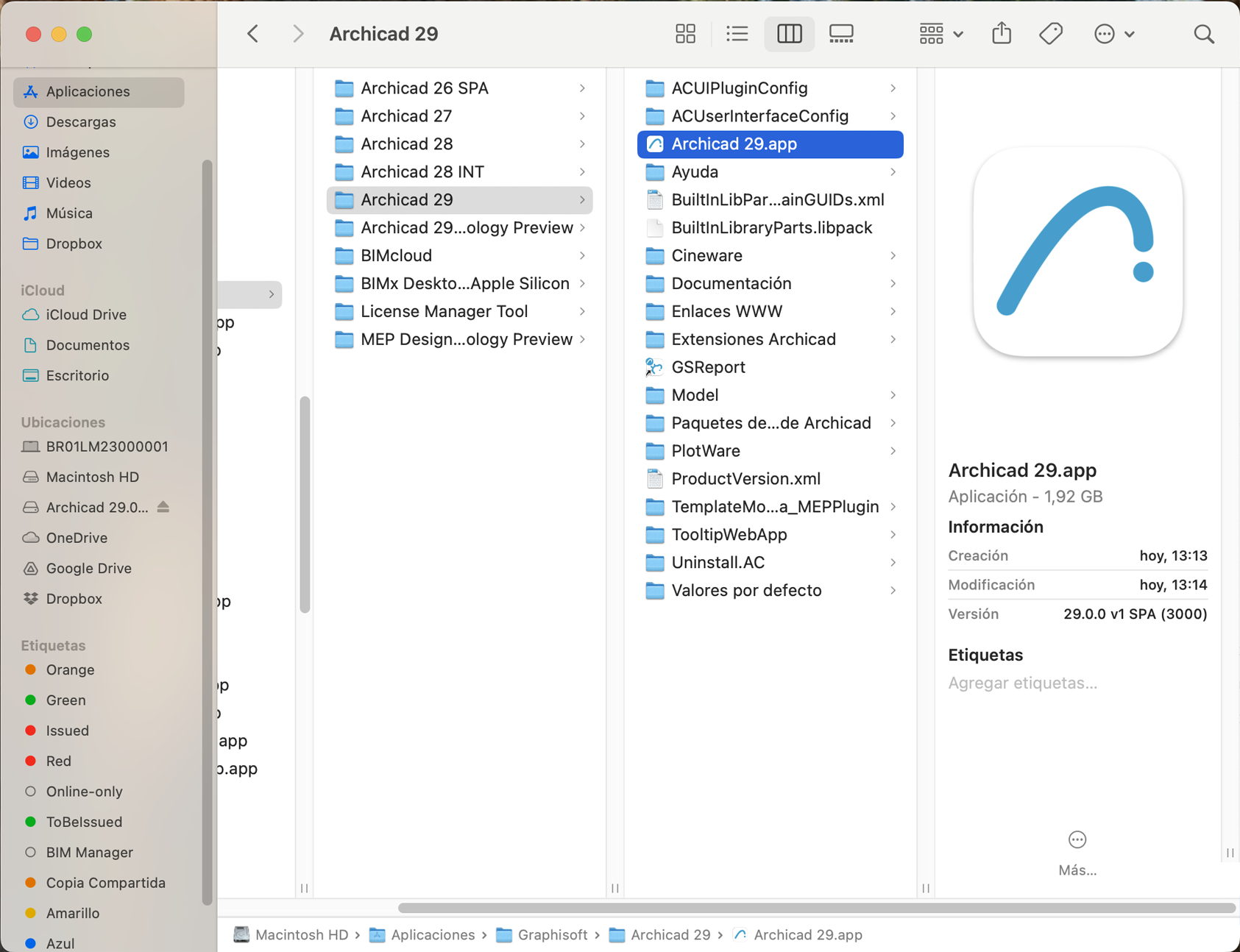Select the Archicad 27 folder
1240x952 pixels.
point(459,116)
